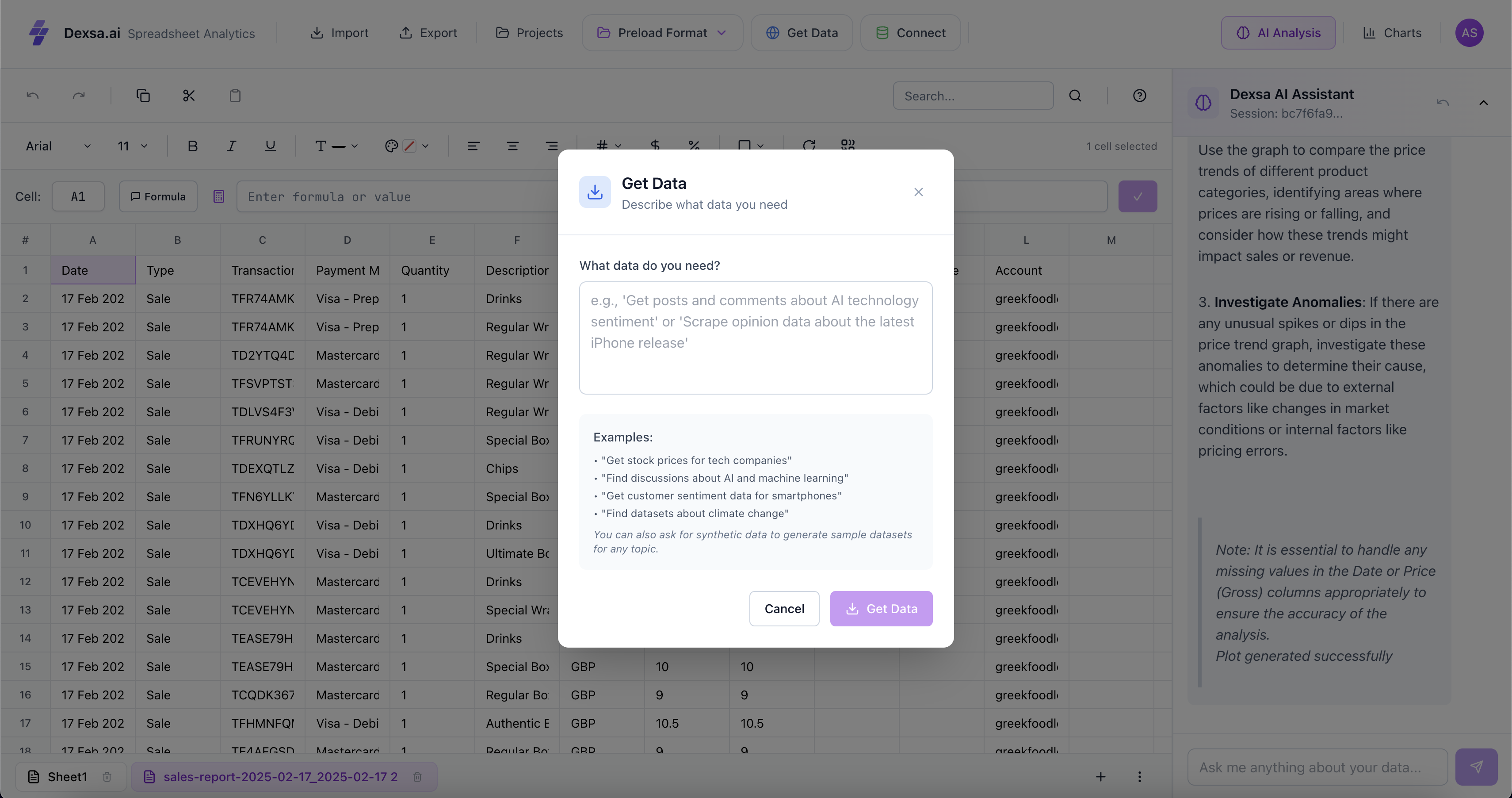Open the Charts view

pyautogui.click(x=1392, y=33)
